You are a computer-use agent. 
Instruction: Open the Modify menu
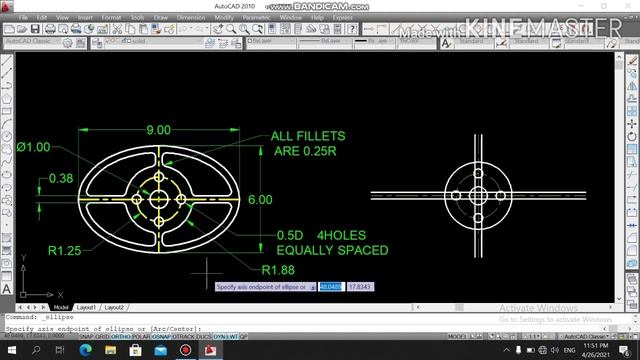[x=224, y=18]
